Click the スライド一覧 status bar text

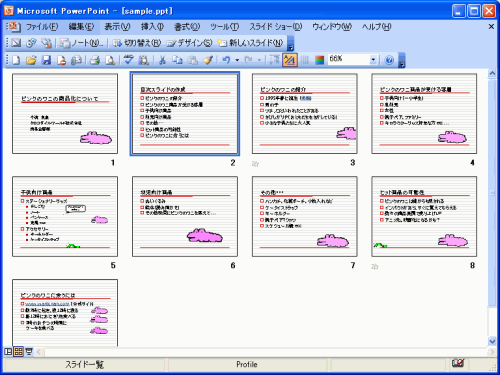[x=84, y=364]
